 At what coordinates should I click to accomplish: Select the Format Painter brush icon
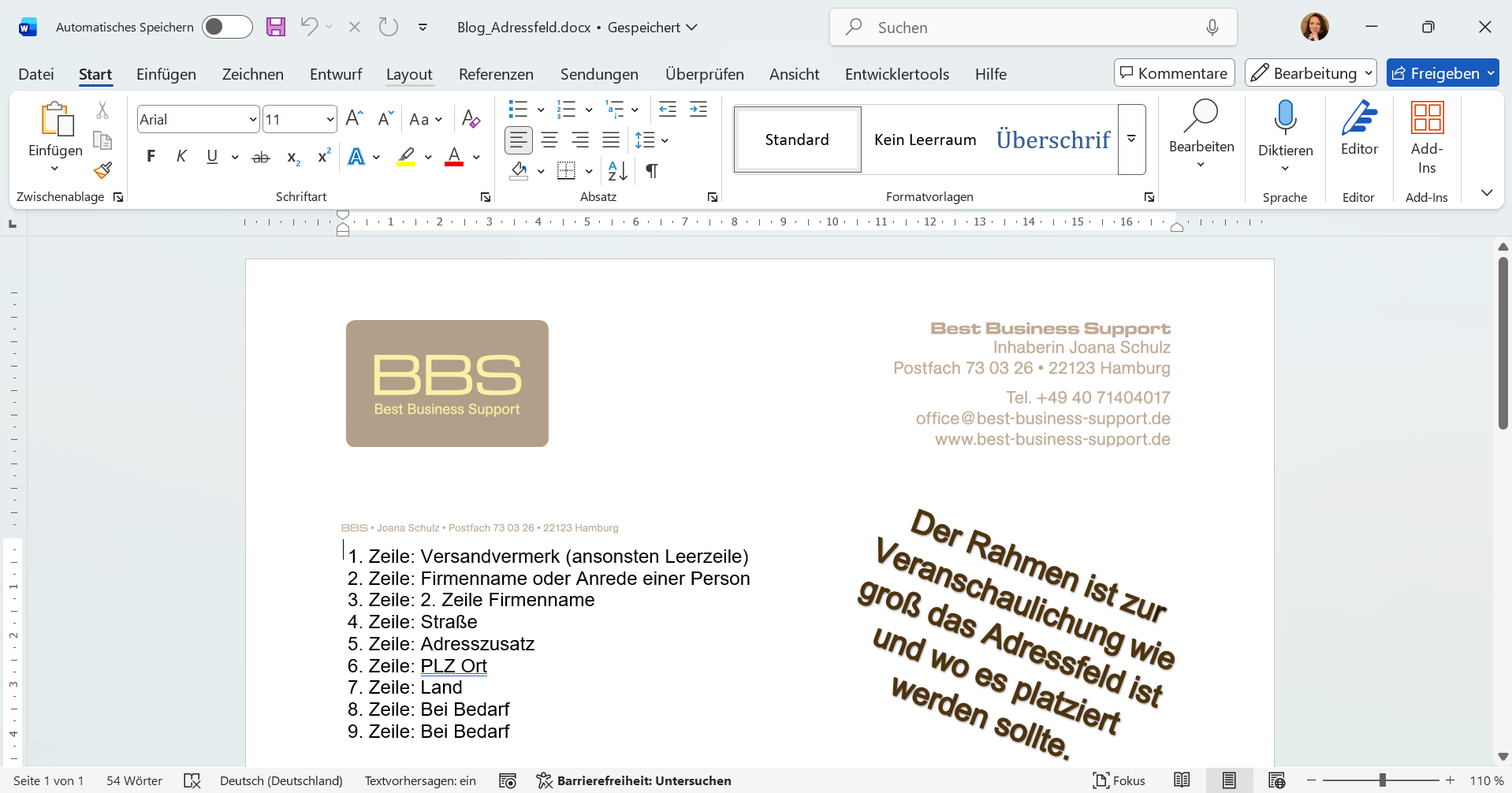click(102, 169)
